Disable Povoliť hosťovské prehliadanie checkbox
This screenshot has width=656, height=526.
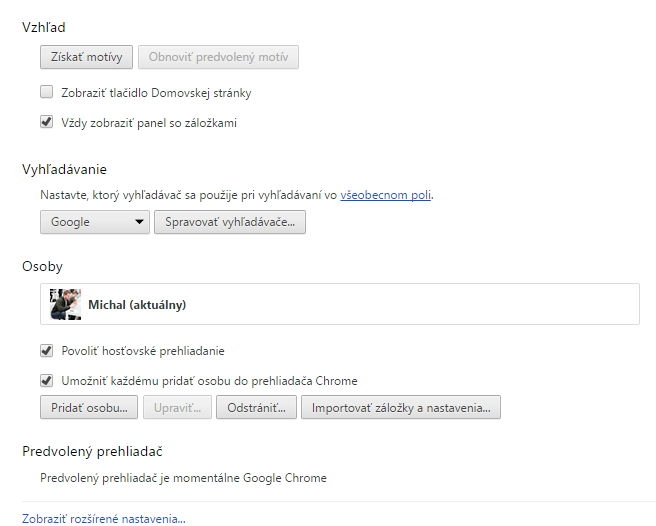coord(46,351)
